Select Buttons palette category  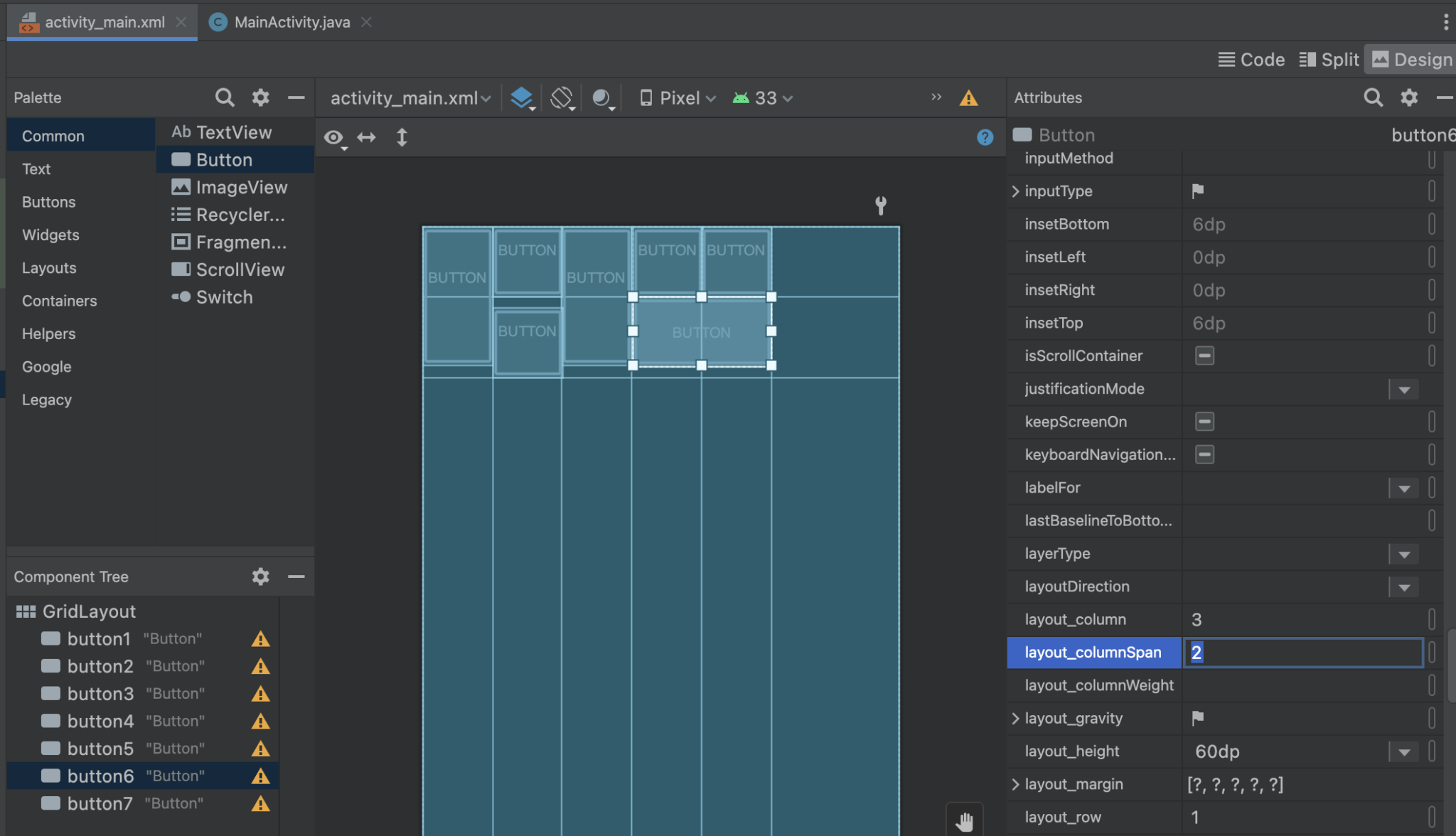[x=48, y=202]
